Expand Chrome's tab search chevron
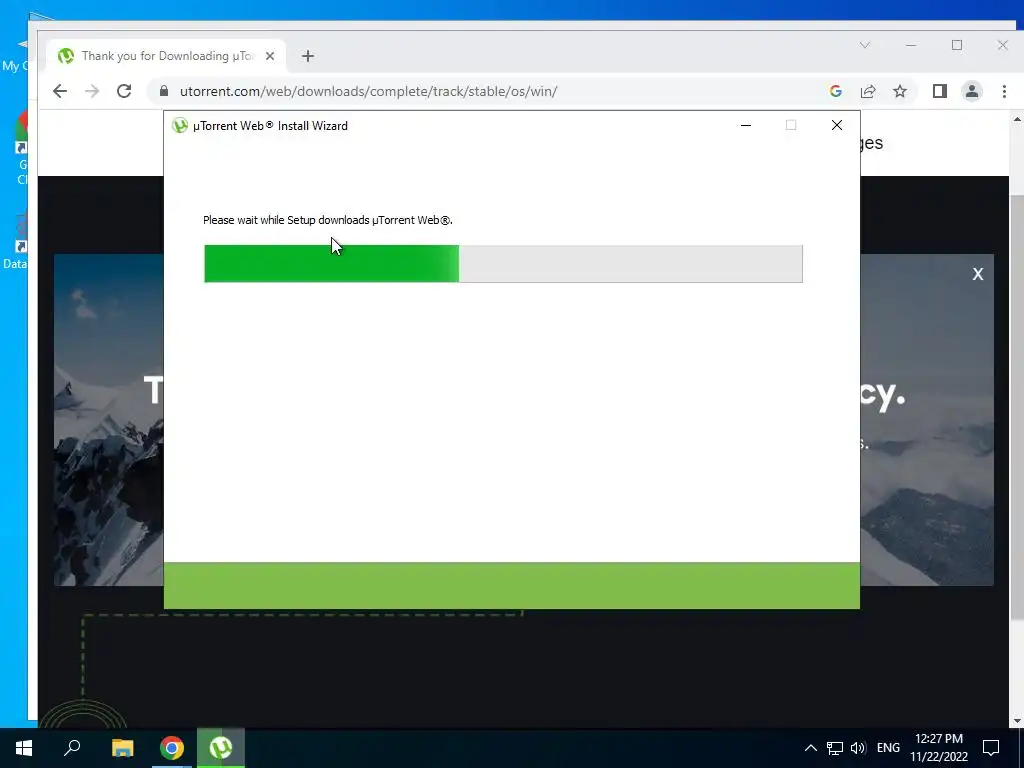Screen dimensions: 1024x768 pos(865,45)
